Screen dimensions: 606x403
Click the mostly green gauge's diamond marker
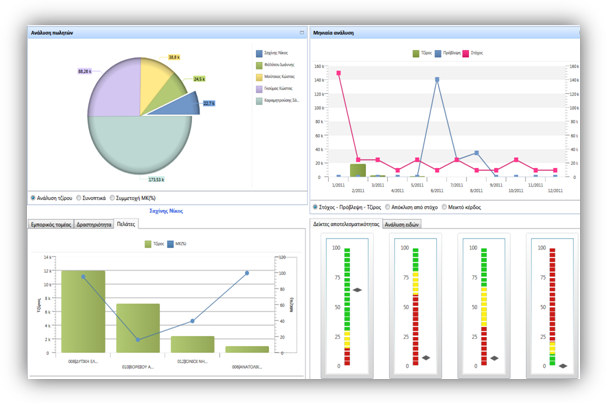357,290
